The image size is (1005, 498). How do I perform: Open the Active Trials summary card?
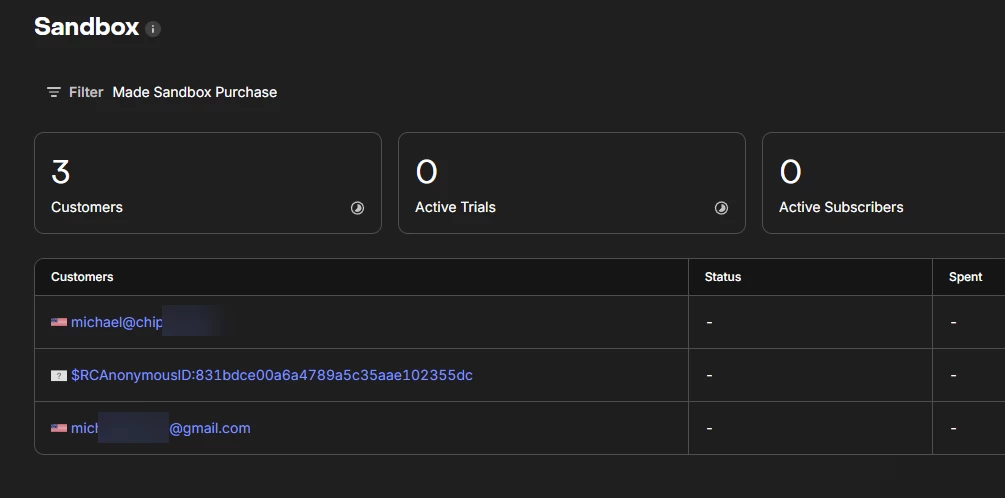572,183
